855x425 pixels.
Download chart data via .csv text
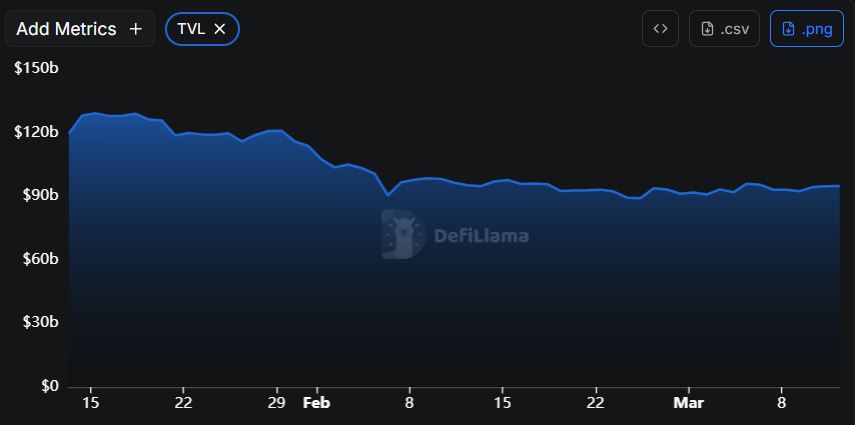[736, 29]
